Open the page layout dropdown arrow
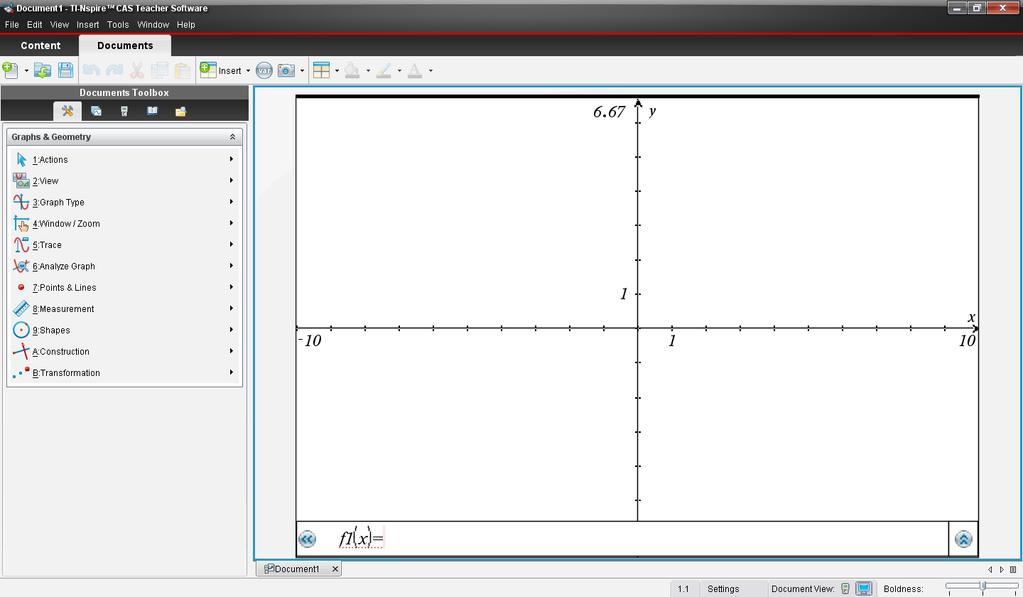Viewport: 1023px width, 597px height. [337, 70]
